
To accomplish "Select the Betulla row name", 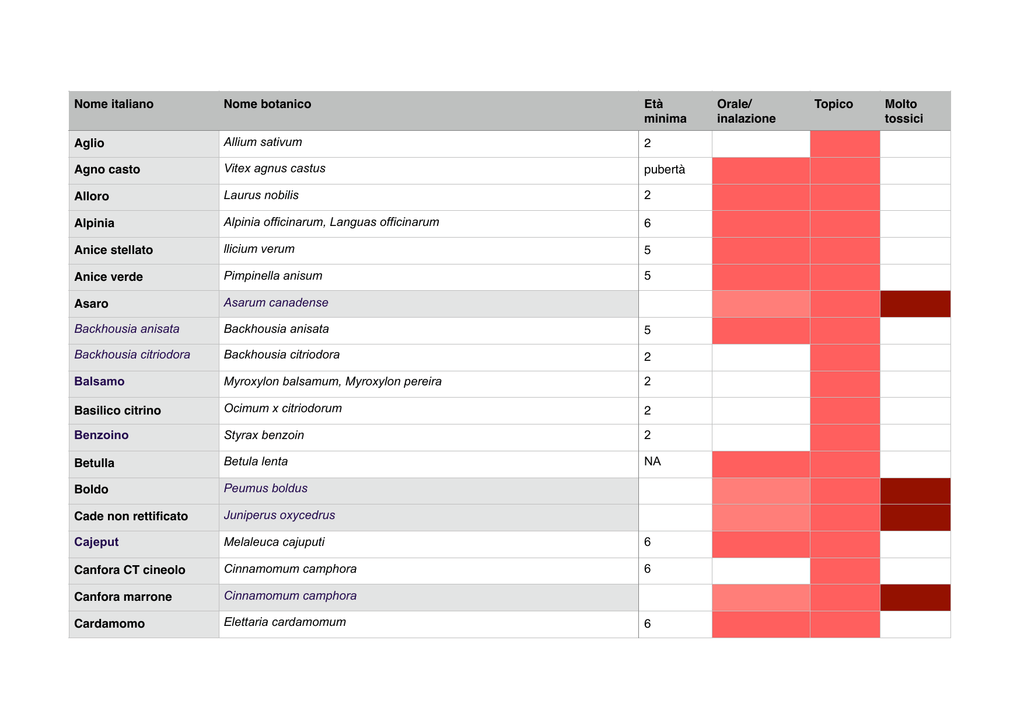I will 94,463.
